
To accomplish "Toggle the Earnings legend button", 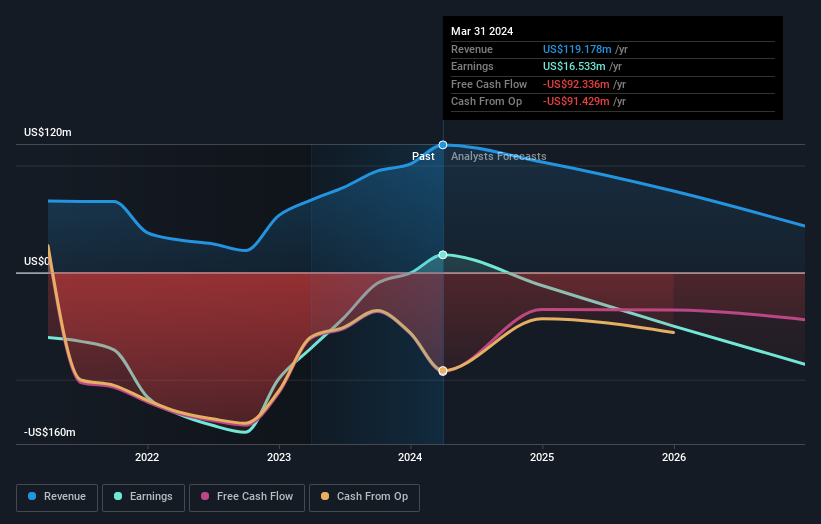I will pyautogui.click(x=143, y=497).
